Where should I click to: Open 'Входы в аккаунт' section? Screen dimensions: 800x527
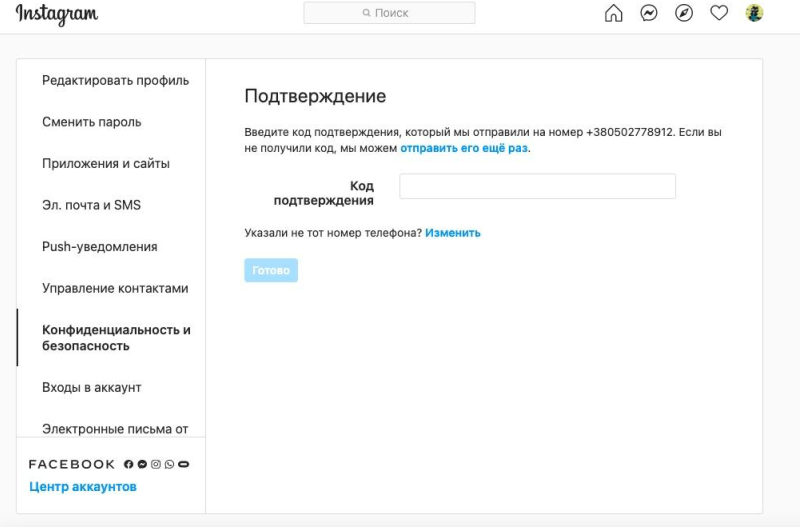point(91,388)
